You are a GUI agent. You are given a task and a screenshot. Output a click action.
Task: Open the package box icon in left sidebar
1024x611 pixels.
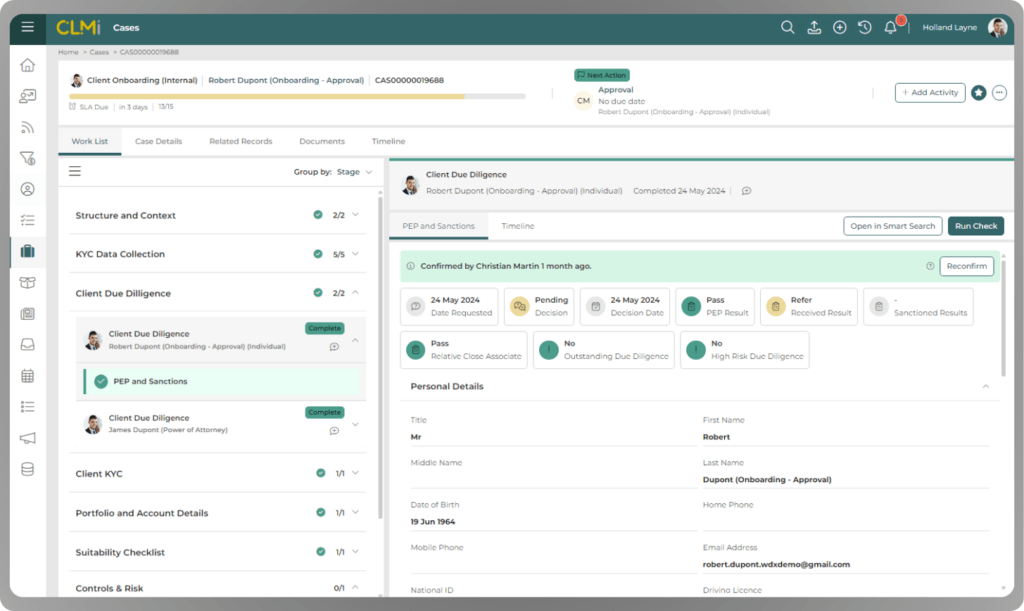point(27,283)
